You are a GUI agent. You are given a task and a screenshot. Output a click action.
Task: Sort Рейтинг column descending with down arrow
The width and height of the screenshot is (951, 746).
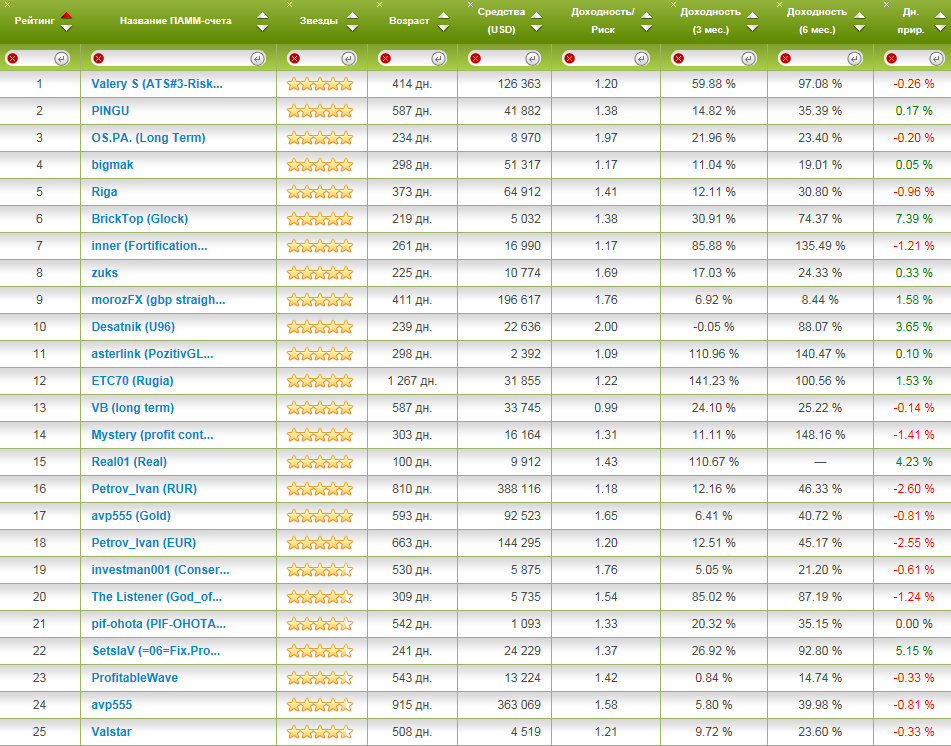[x=67, y=28]
